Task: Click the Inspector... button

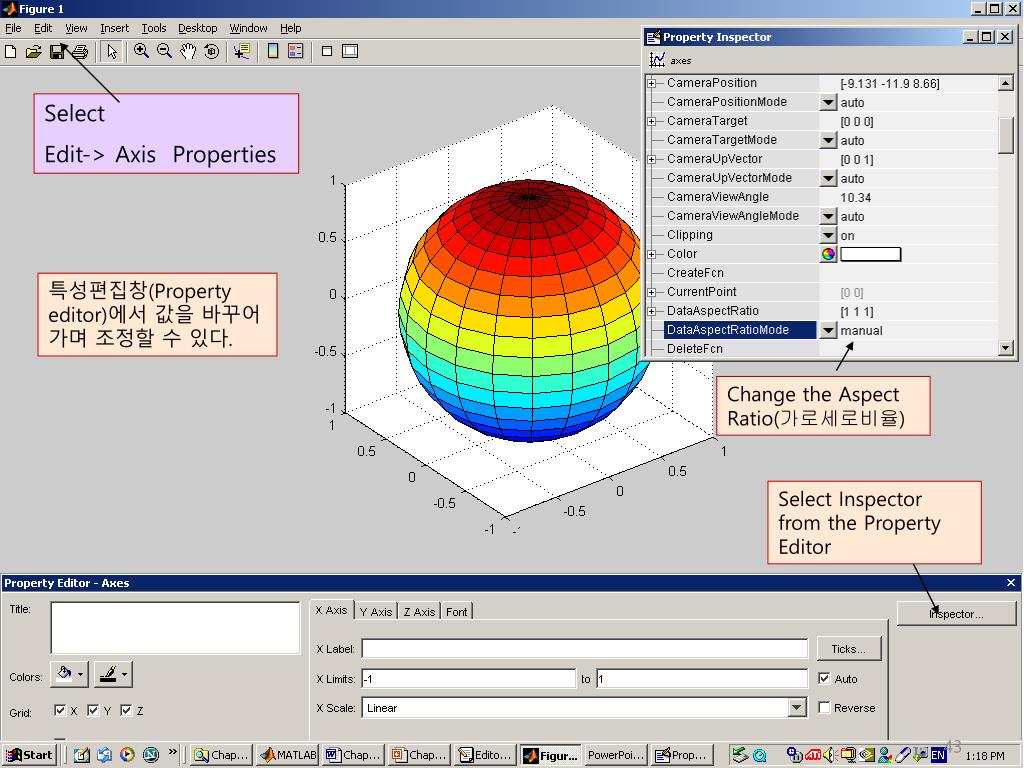Action: tap(956, 614)
